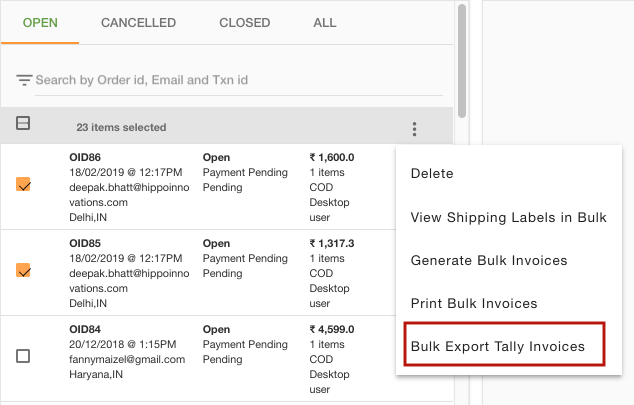Switch to the CANCELLED tab
The image size is (634, 405).
(138, 23)
